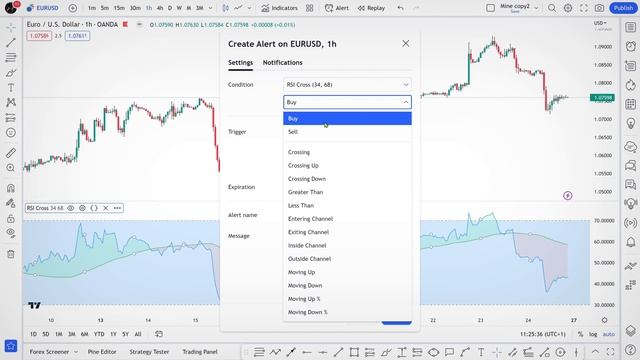640x360 pixels.
Task: Select the Text tool in left toolbar
Action: [11, 88]
